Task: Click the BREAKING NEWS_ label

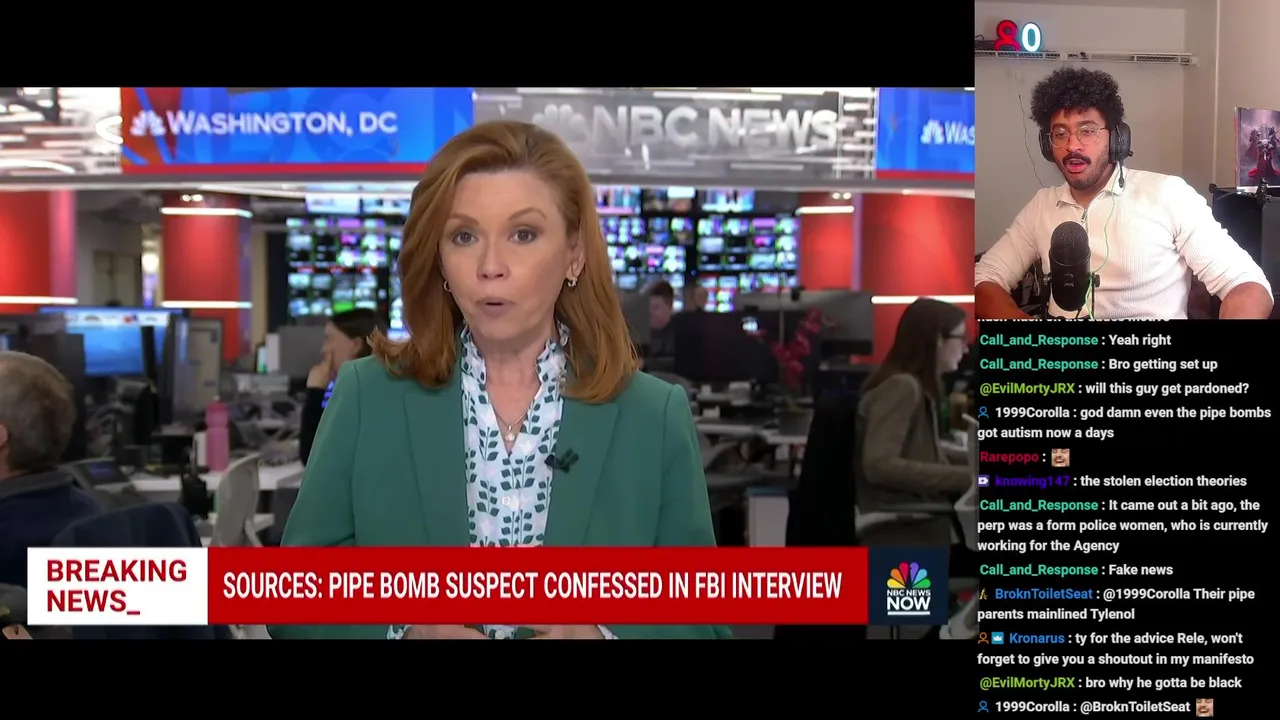Action: [117, 586]
